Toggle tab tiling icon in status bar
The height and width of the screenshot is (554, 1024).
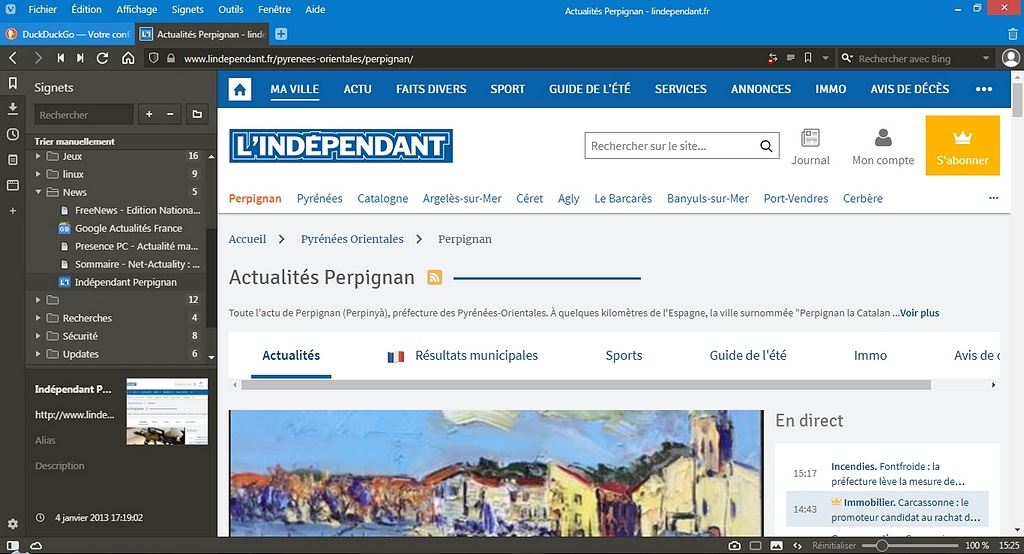[756, 546]
